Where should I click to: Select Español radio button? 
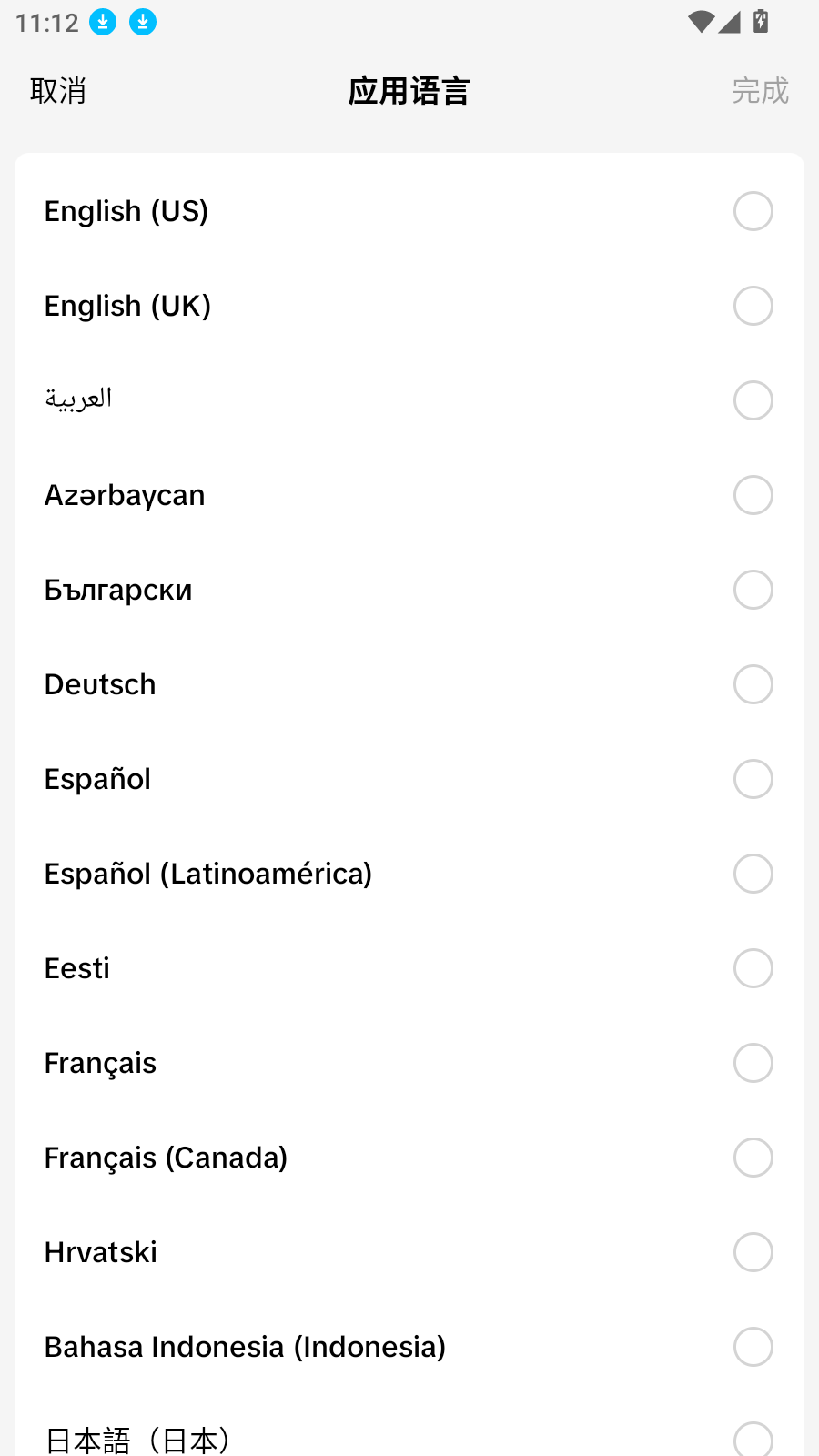click(753, 779)
